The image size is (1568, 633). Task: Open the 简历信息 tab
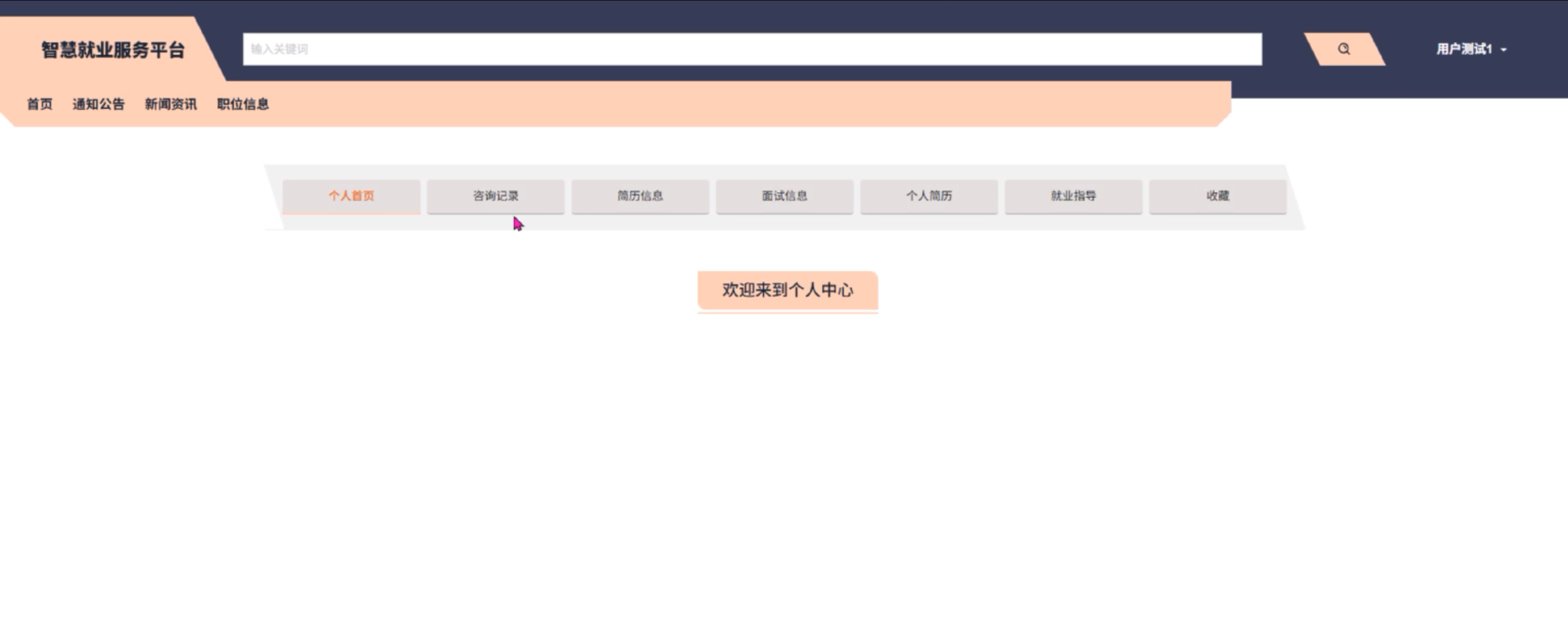click(x=640, y=196)
